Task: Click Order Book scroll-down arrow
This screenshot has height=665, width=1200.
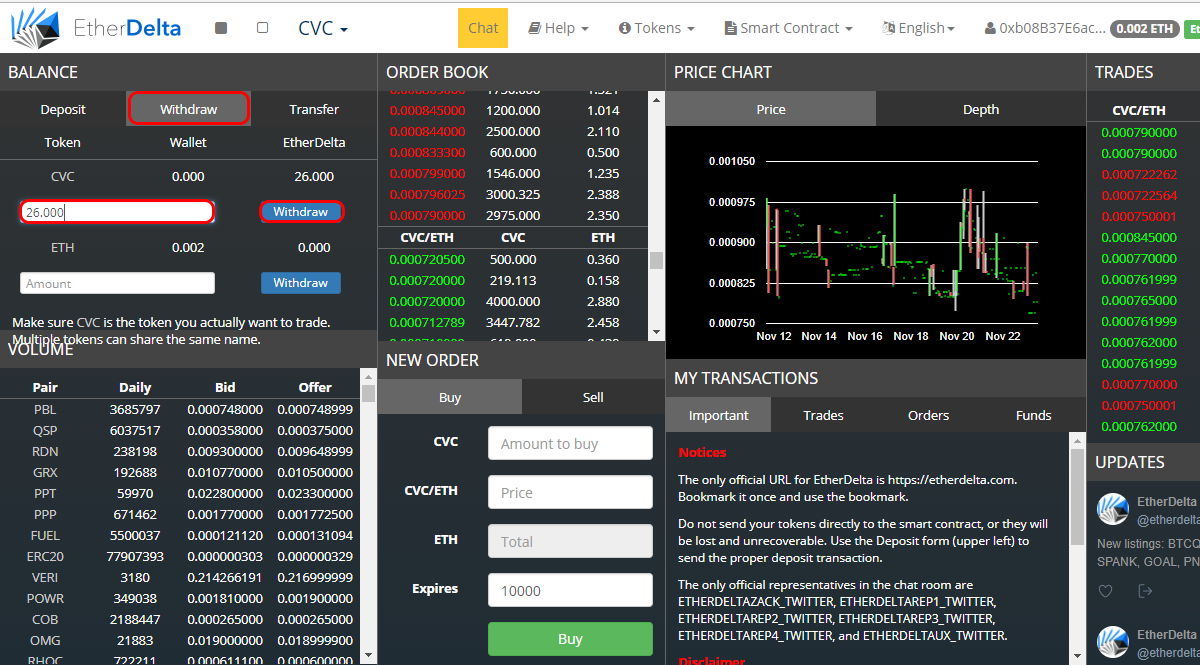Action: tap(656, 332)
